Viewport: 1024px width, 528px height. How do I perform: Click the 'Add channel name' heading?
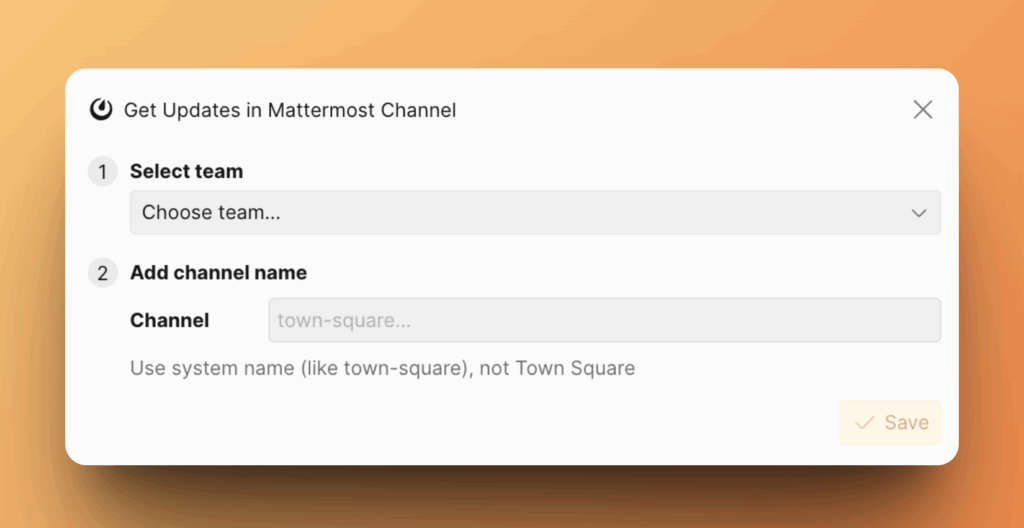(218, 273)
